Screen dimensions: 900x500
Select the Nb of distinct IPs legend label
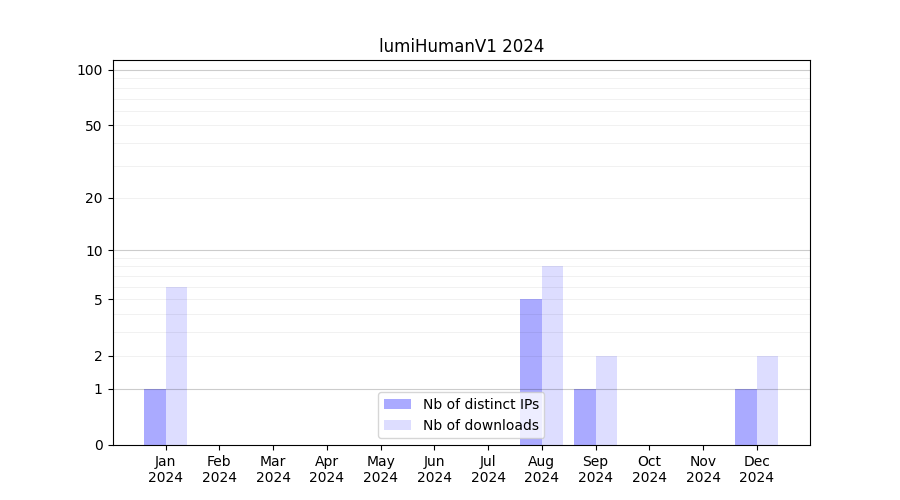click(480, 404)
